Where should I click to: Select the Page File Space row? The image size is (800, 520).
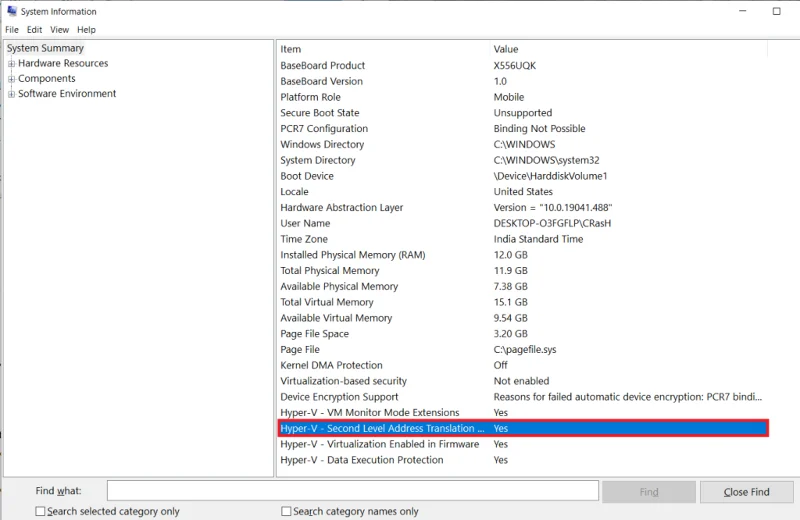point(523,334)
